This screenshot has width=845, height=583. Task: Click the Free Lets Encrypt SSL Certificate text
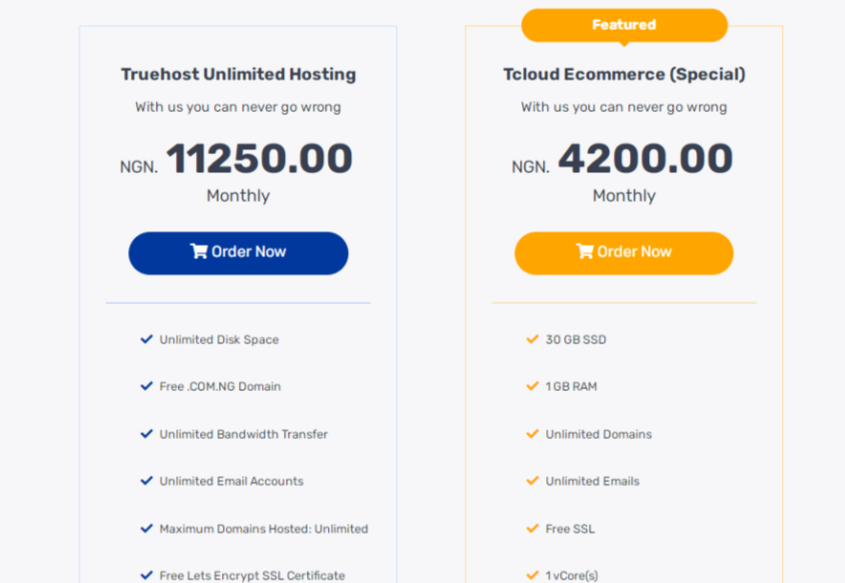(x=252, y=576)
